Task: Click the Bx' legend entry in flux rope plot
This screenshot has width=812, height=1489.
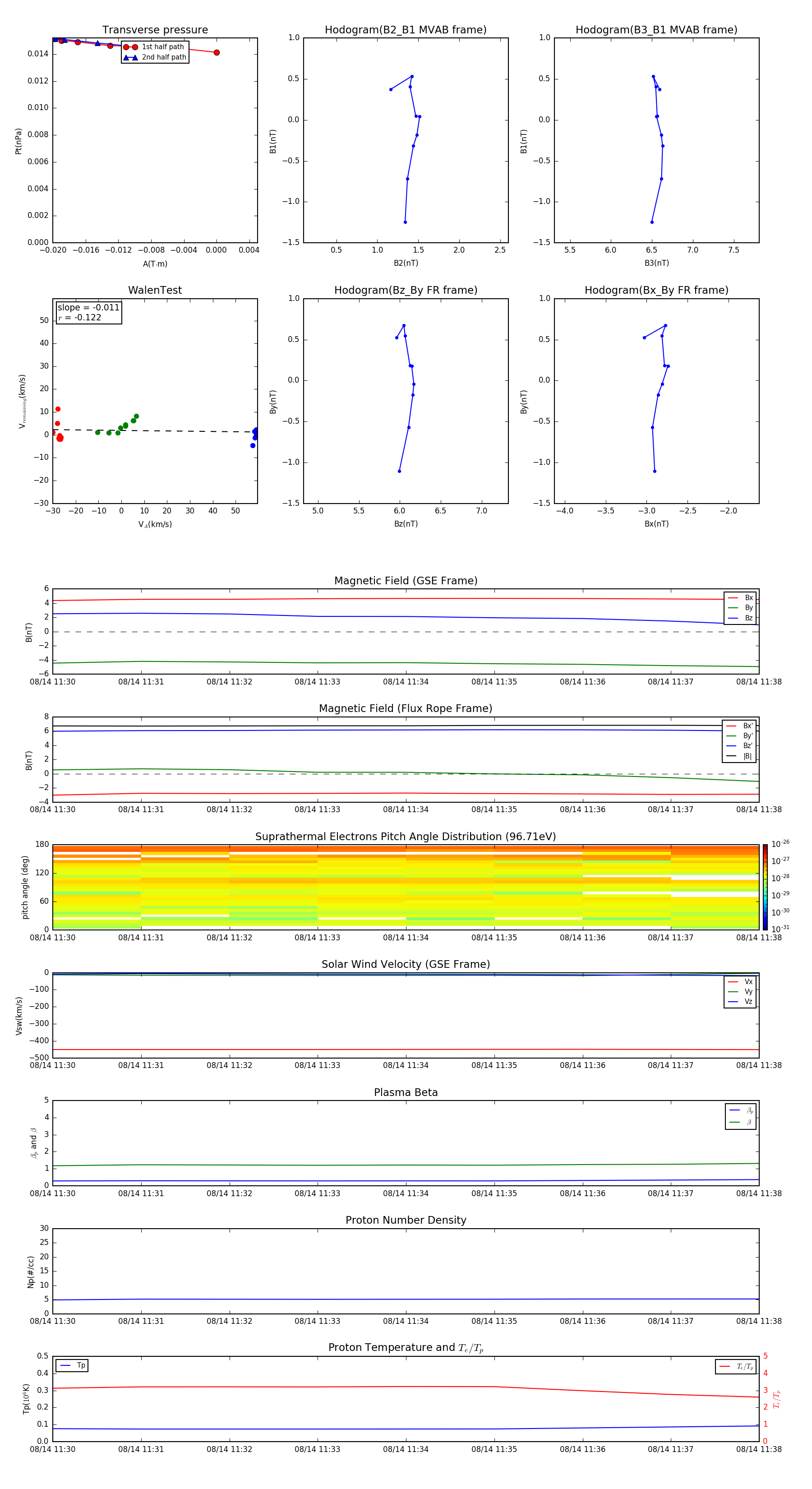Action: click(739, 726)
